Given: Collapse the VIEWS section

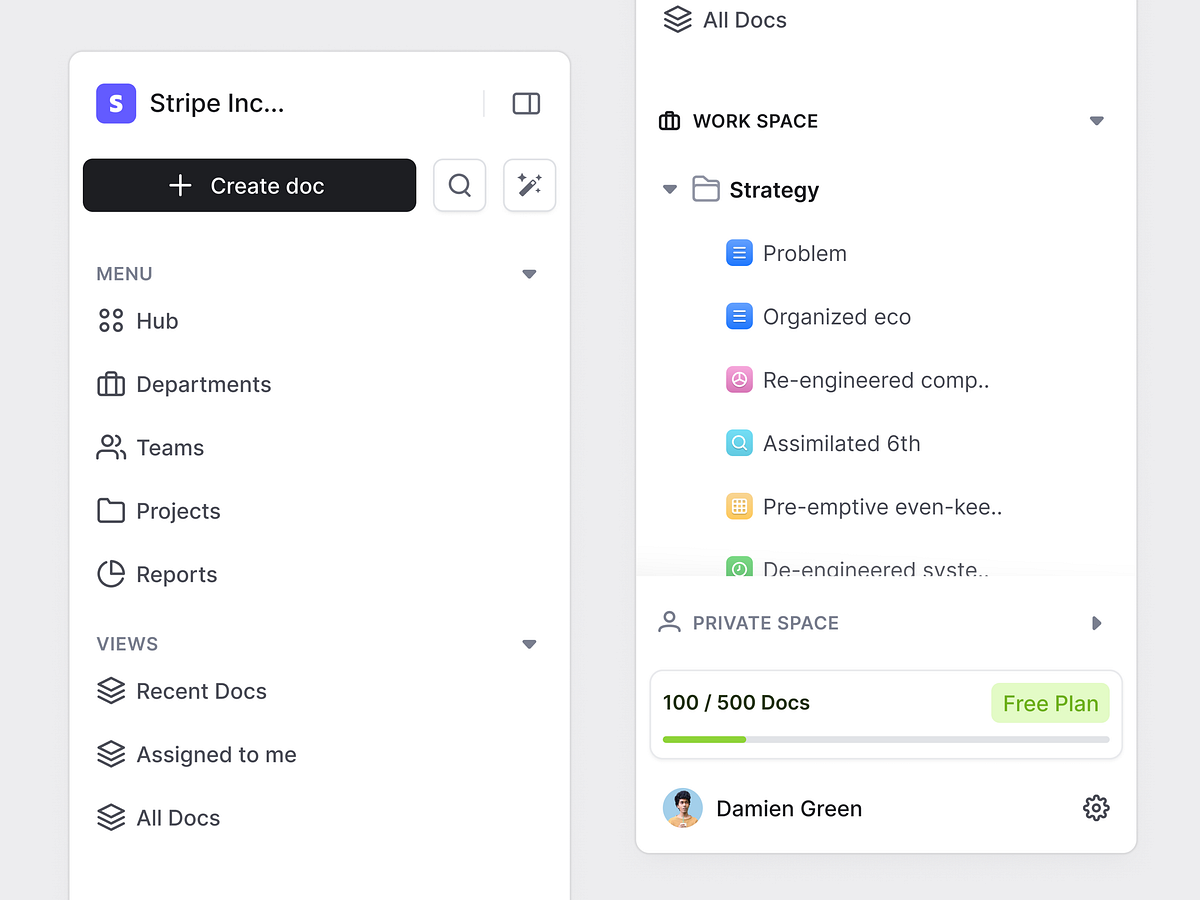Looking at the screenshot, I should [x=529, y=644].
